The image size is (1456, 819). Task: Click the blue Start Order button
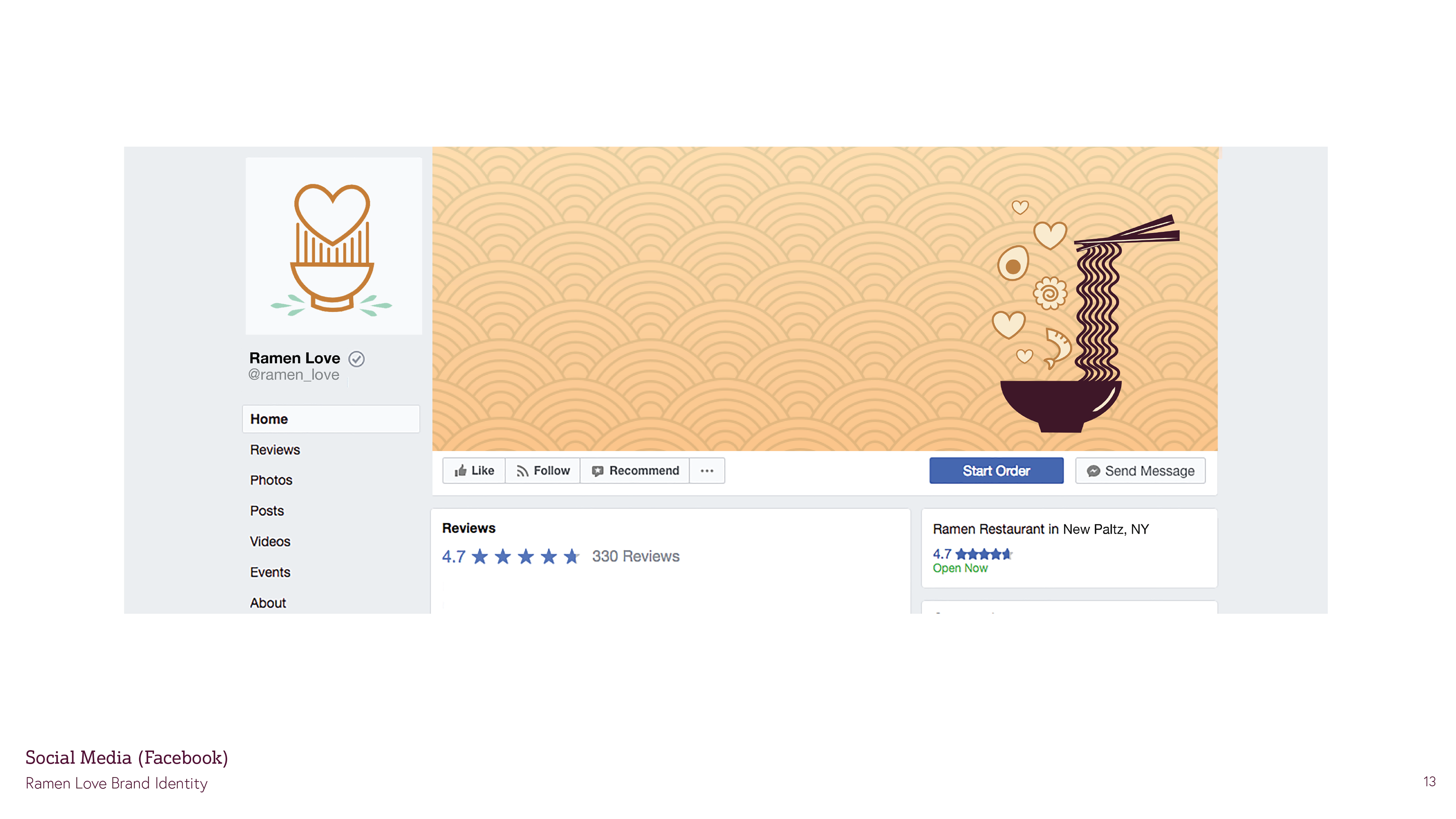click(996, 470)
